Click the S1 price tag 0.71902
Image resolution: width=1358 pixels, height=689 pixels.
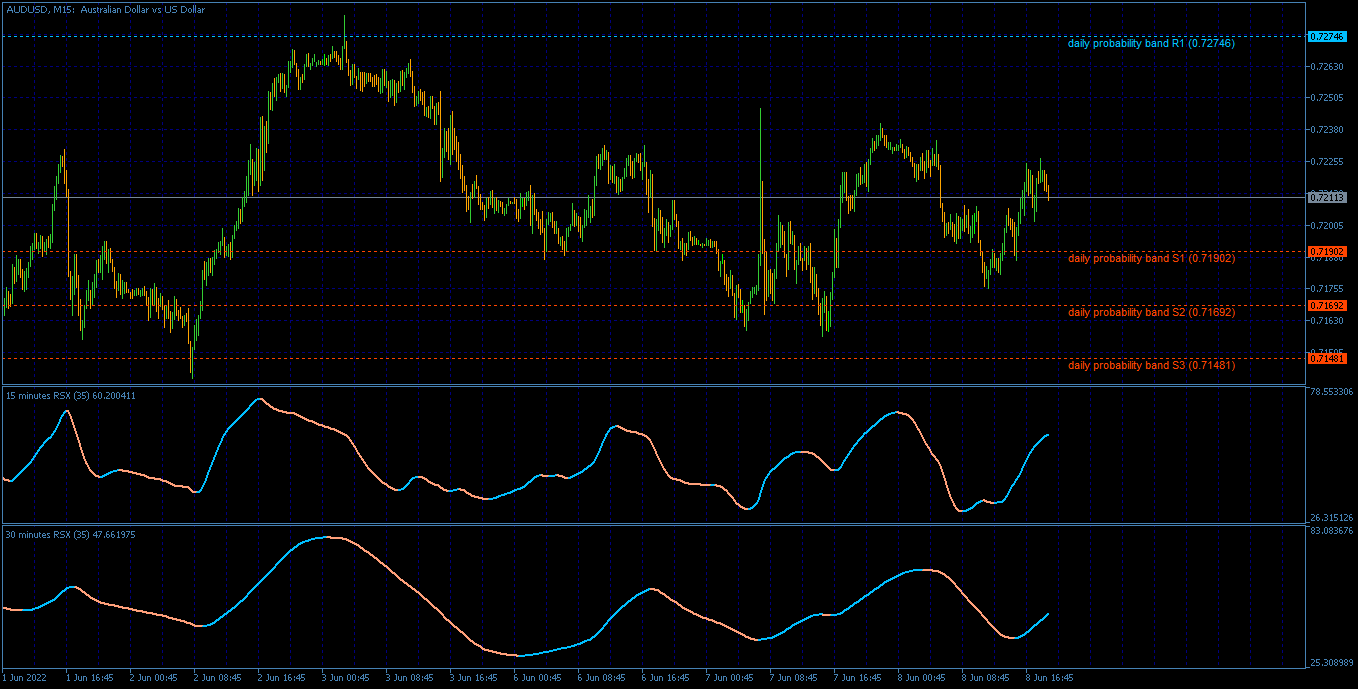(1327, 251)
